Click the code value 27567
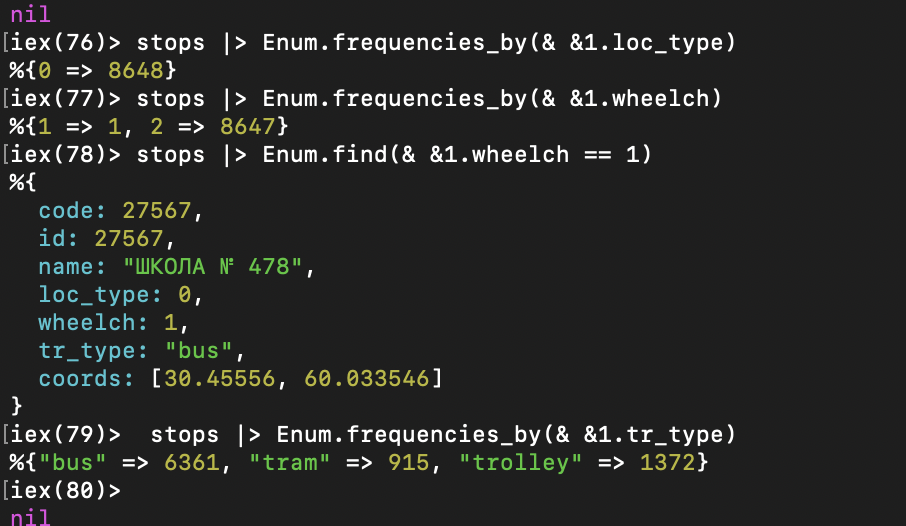The height and width of the screenshot is (526, 906). [163, 211]
